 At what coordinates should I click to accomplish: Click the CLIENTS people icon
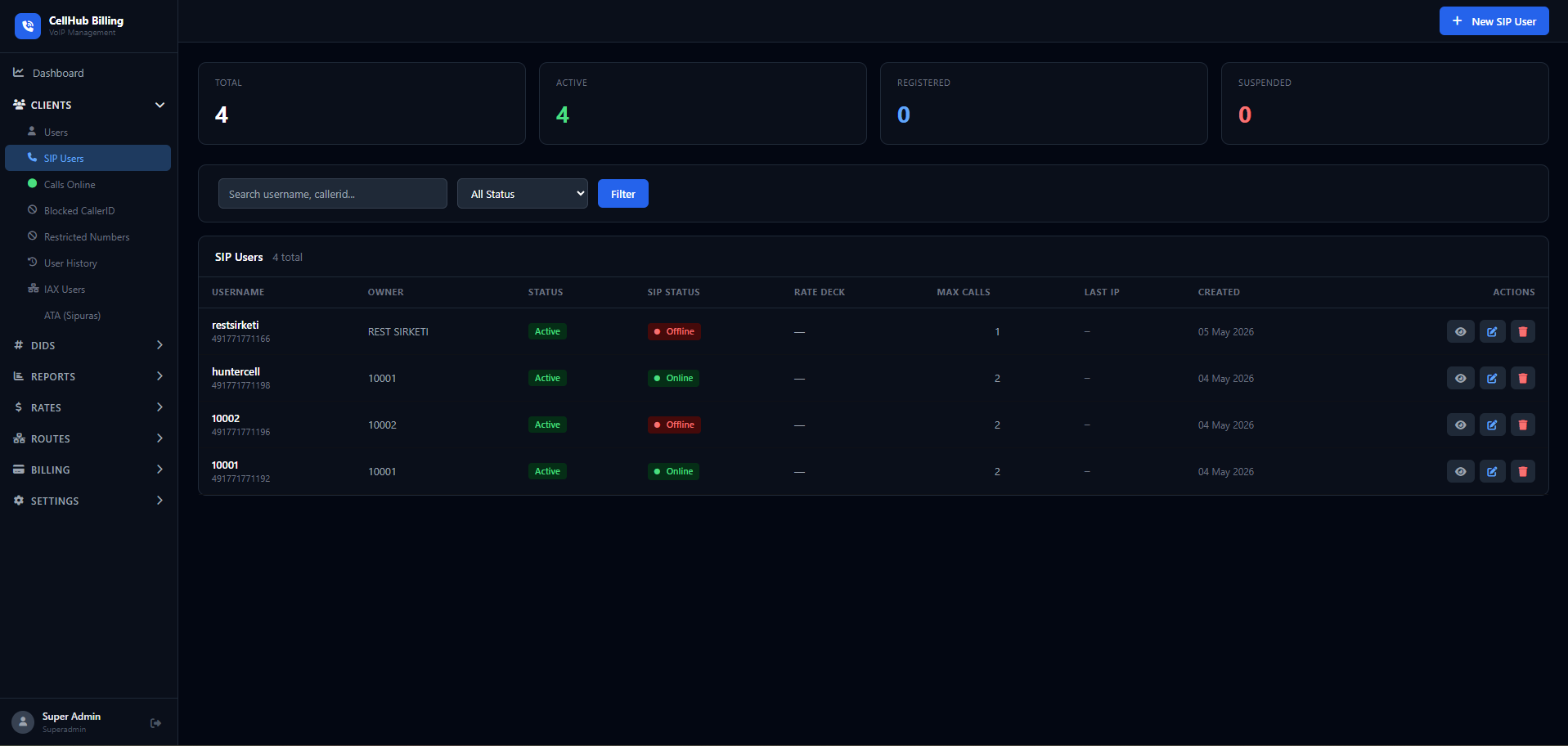pos(19,105)
